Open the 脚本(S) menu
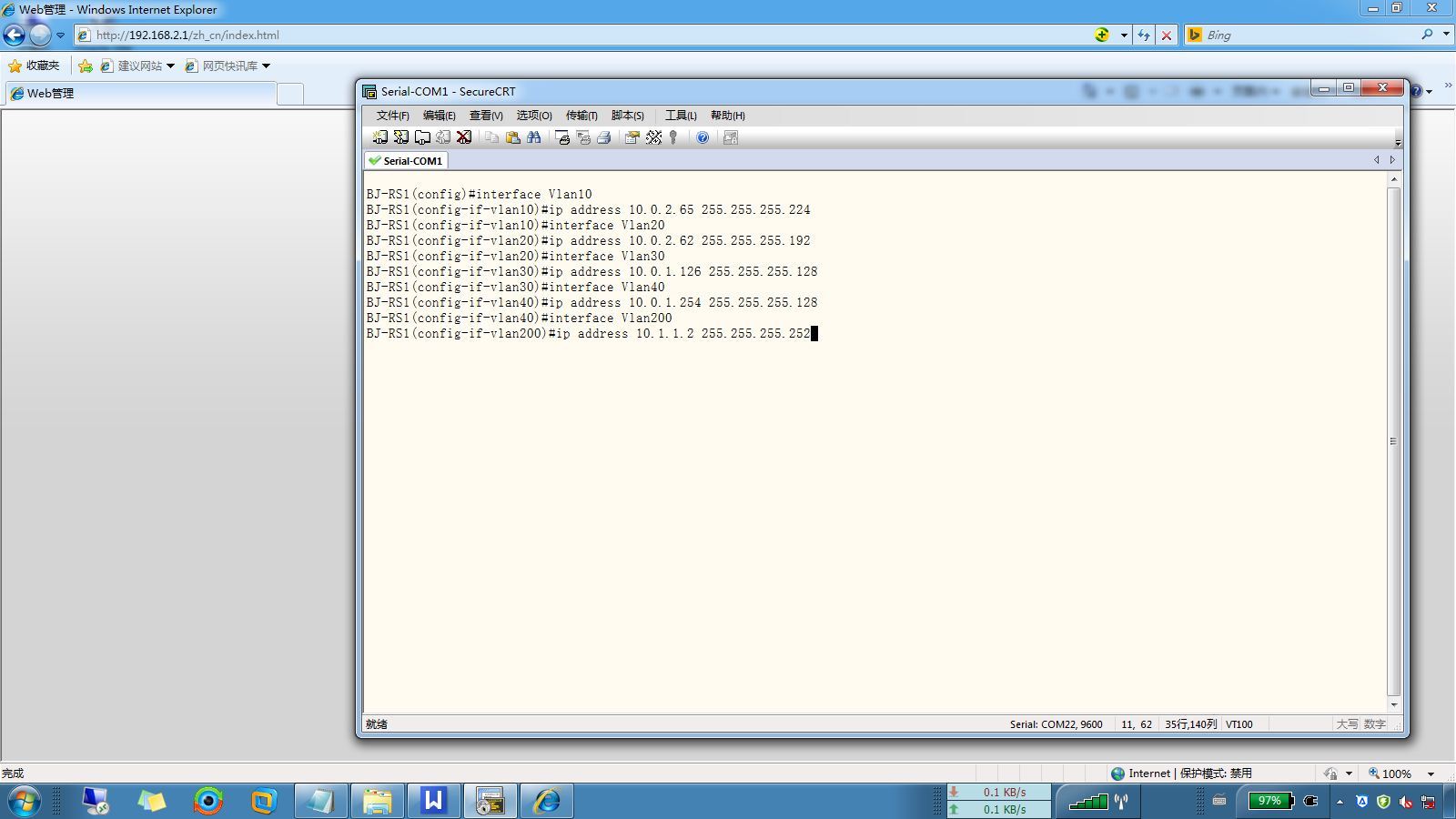1456x819 pixels. (x=628, y=116)
